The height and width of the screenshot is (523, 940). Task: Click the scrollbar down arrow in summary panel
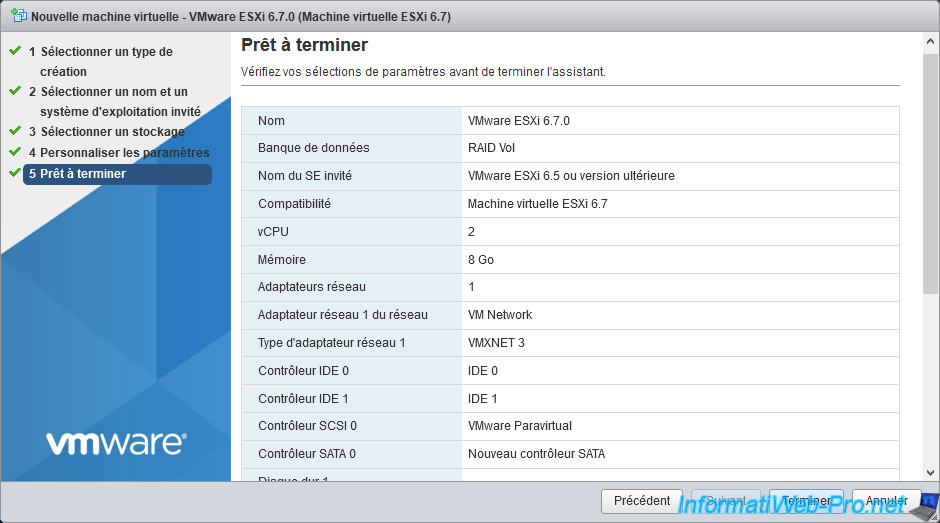pos(931,472)
